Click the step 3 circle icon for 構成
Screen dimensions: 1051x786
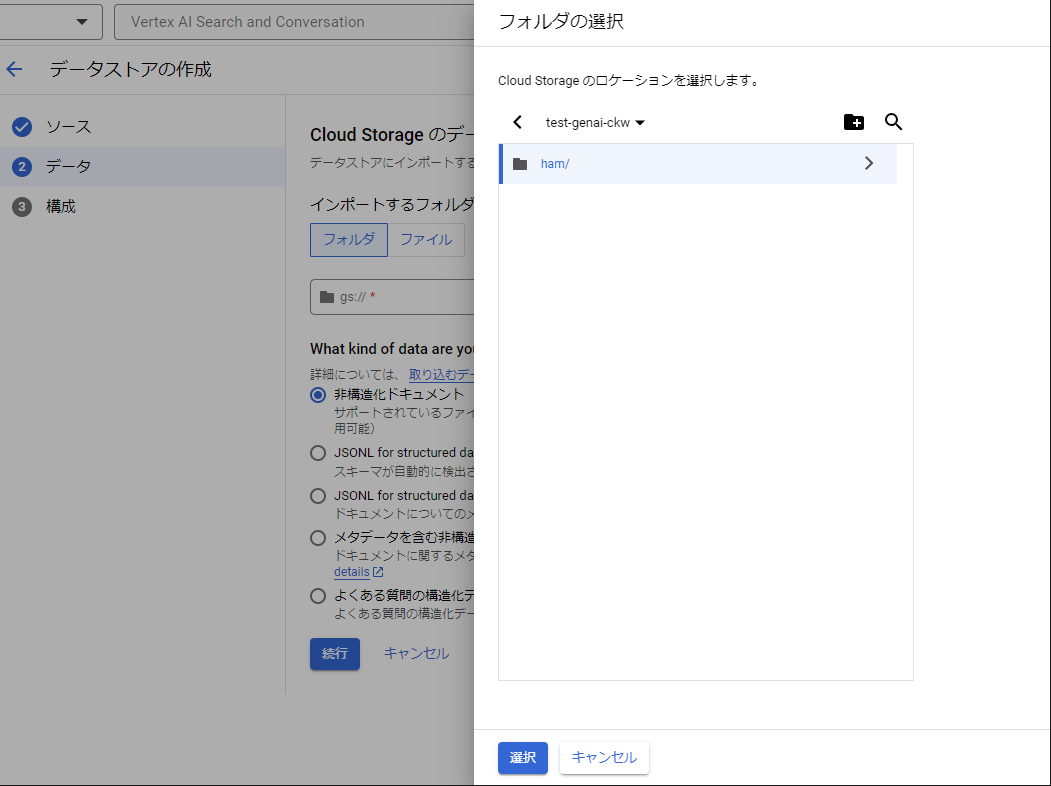[x=22, y=206]
